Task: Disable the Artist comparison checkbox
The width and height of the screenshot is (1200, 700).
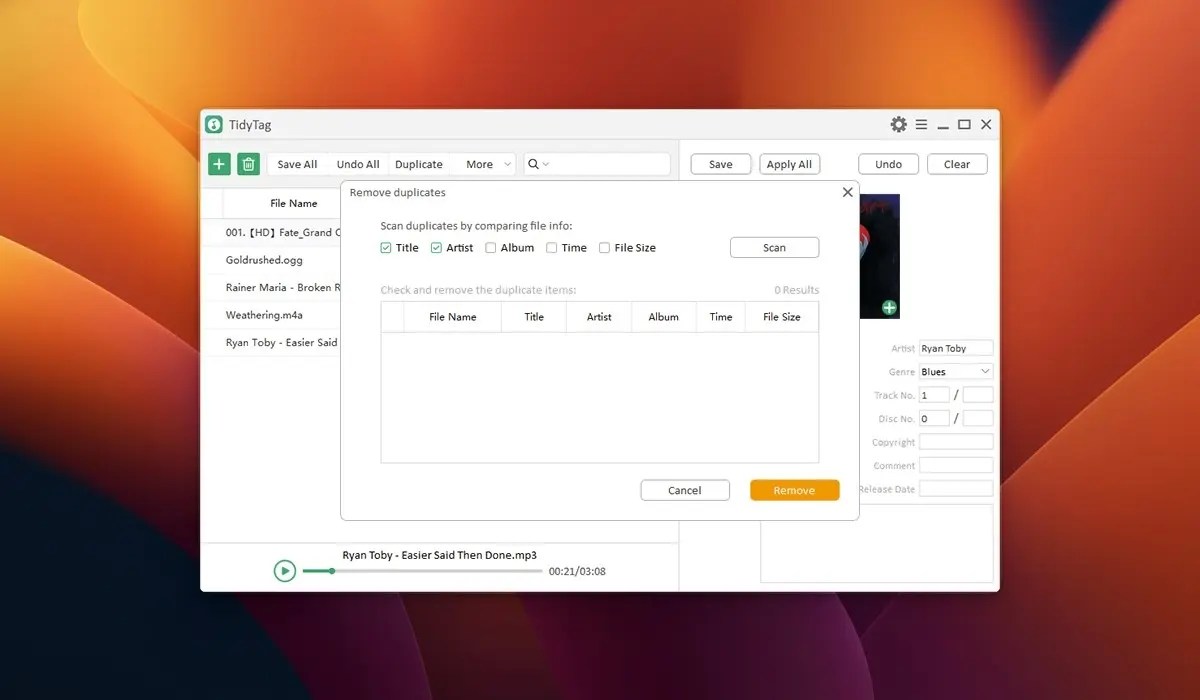Action: pos(436,247)
